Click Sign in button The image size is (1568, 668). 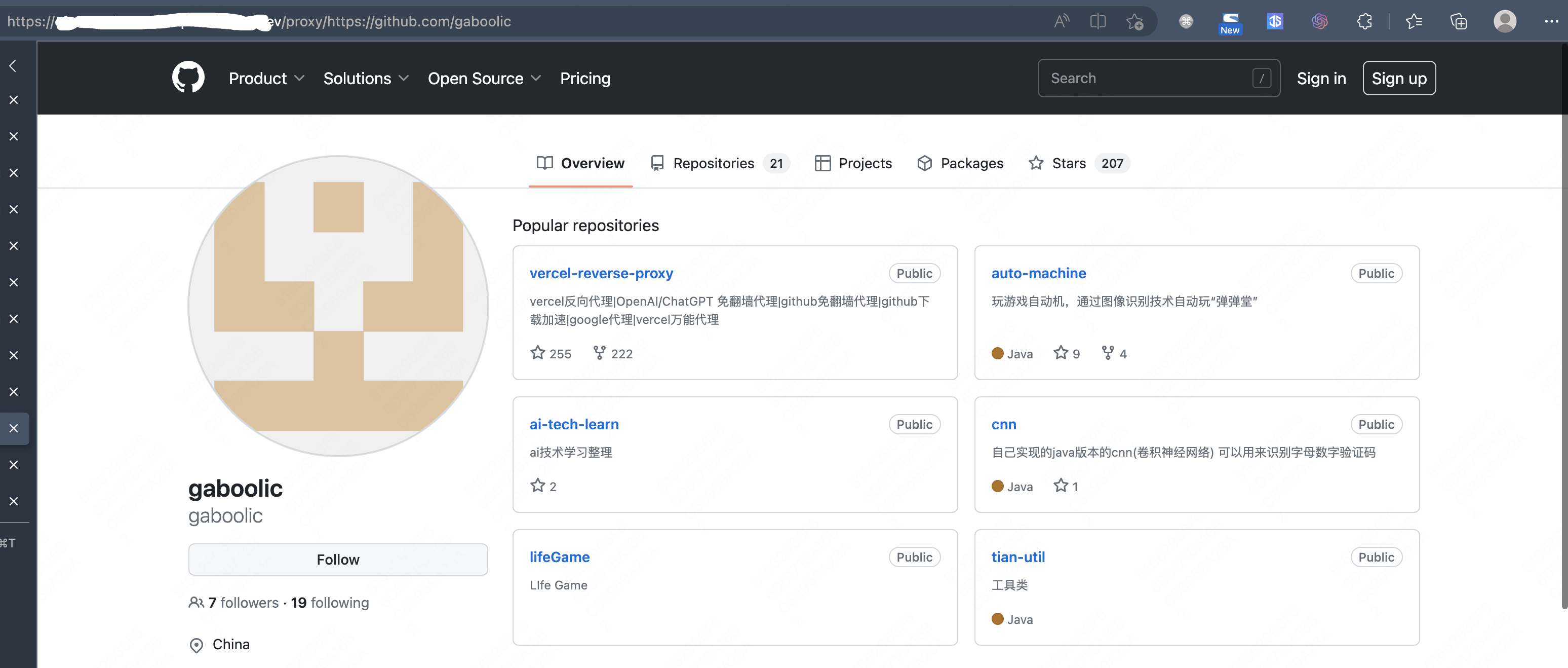[x=1322, y=77]
